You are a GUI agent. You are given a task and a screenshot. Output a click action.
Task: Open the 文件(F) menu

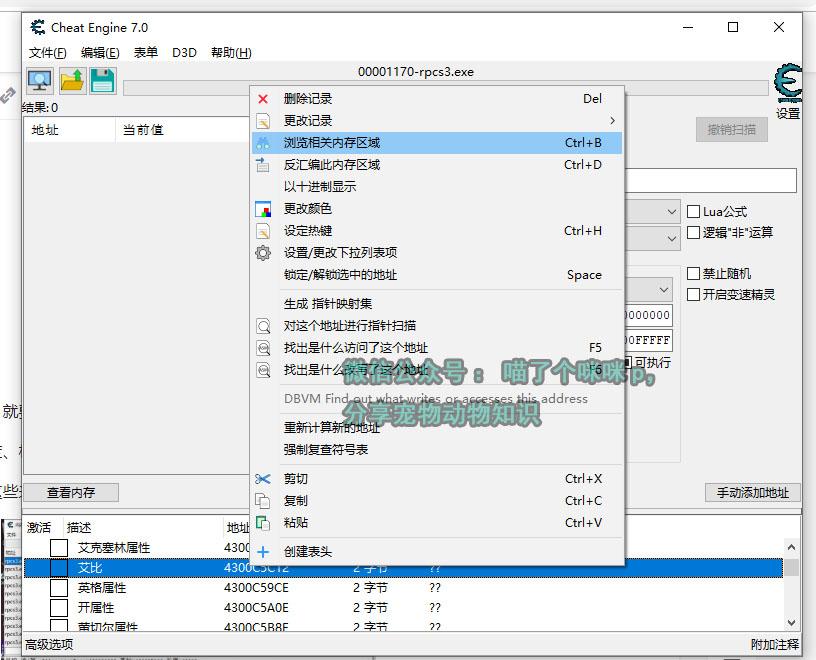tap(47, 53)
